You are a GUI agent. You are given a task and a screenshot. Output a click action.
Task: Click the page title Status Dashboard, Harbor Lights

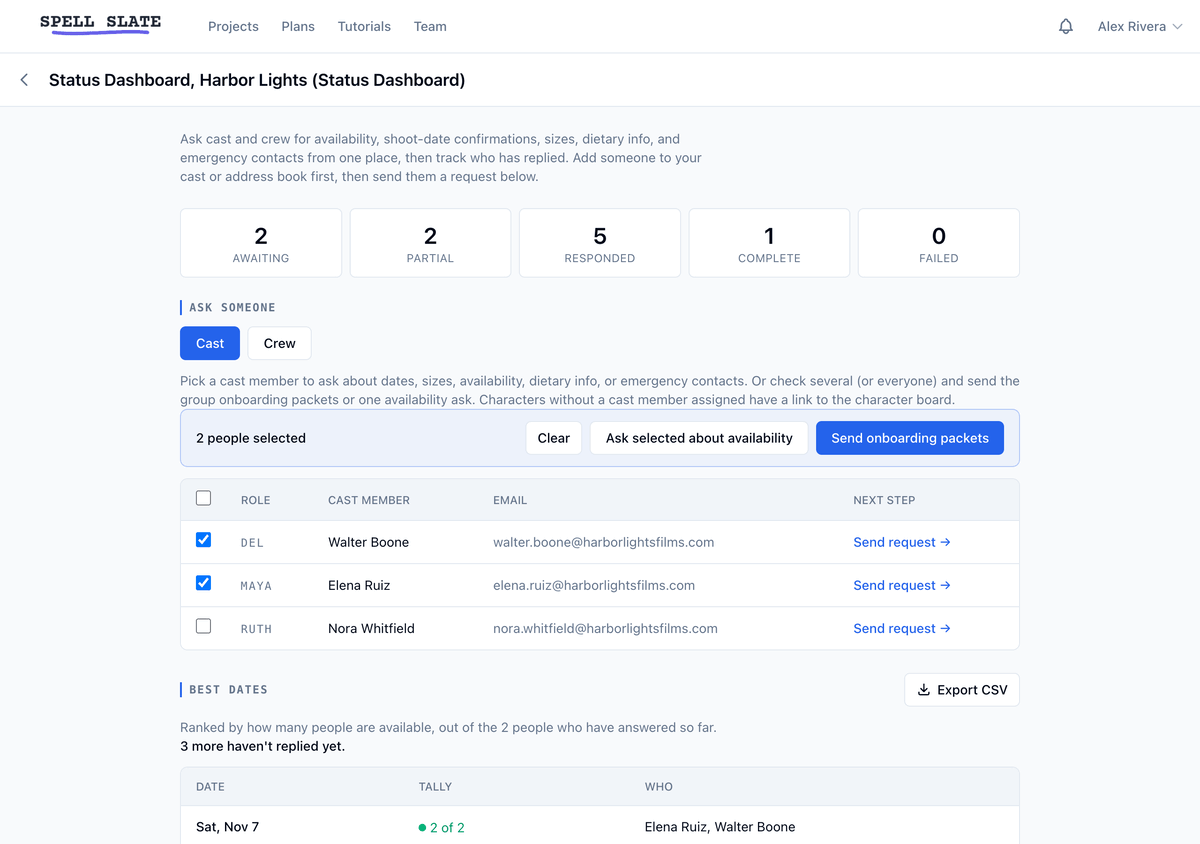257,80
